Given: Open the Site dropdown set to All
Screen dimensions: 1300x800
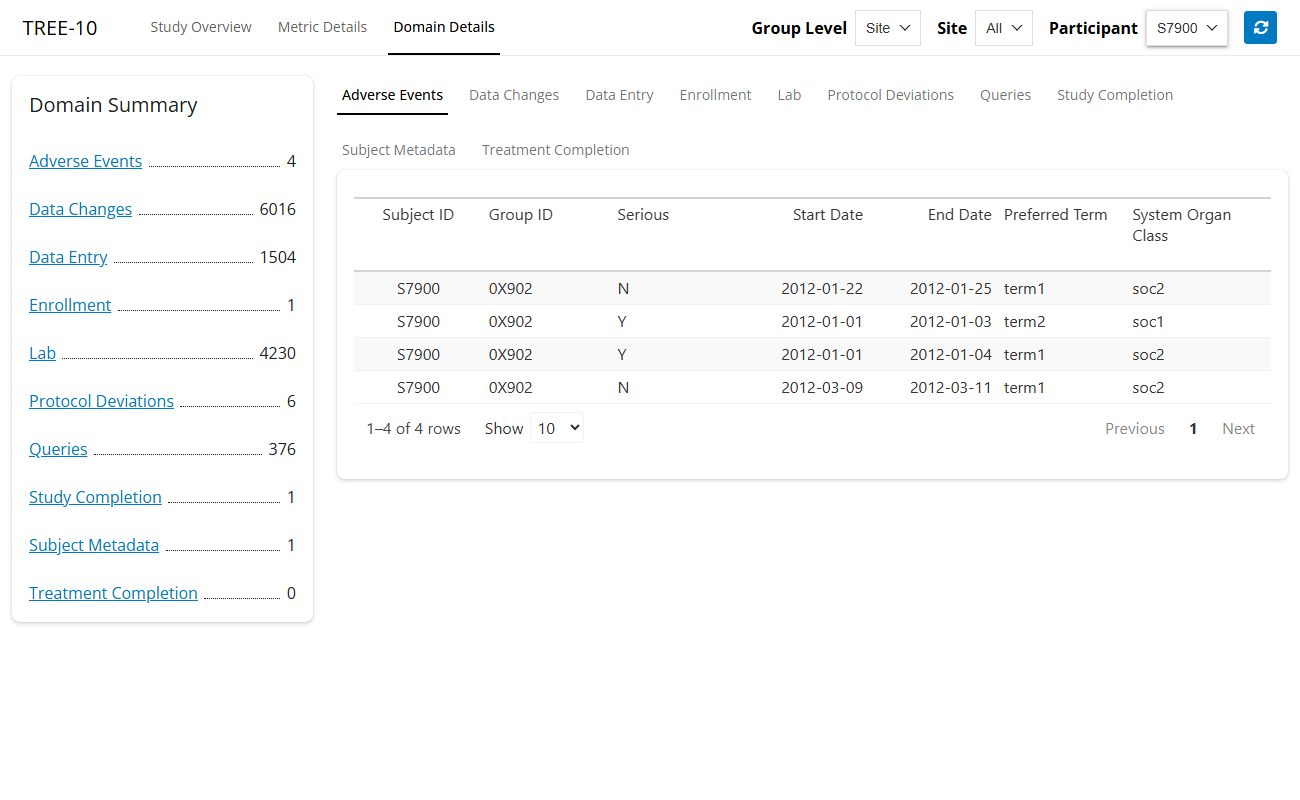Looking at the screenshot, I should click(x=1004, y=28).
